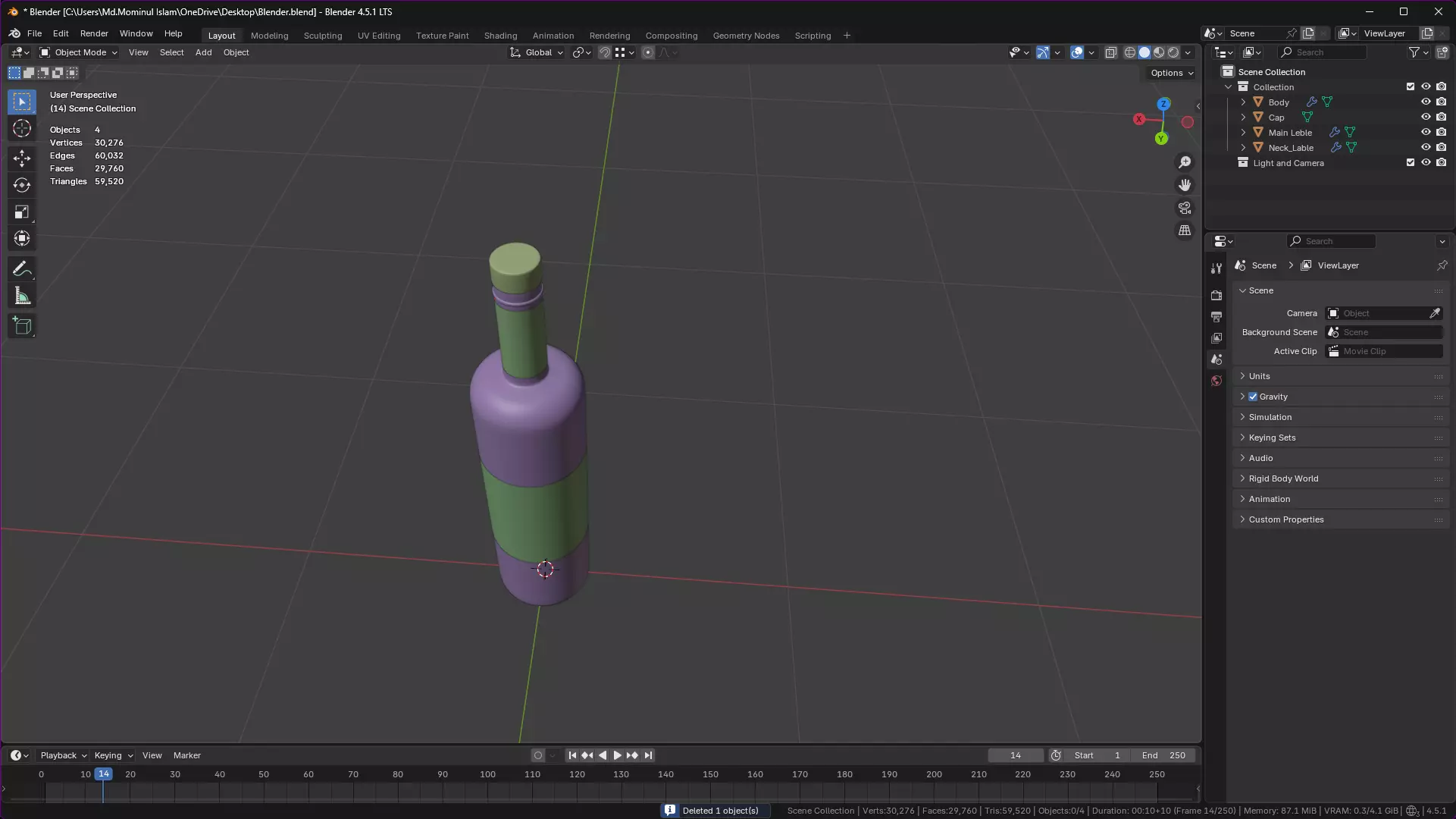Screen dimensions: 1456x819
Task: Activate the Annotate pencil tool
Action: click(x=22, y=269)
